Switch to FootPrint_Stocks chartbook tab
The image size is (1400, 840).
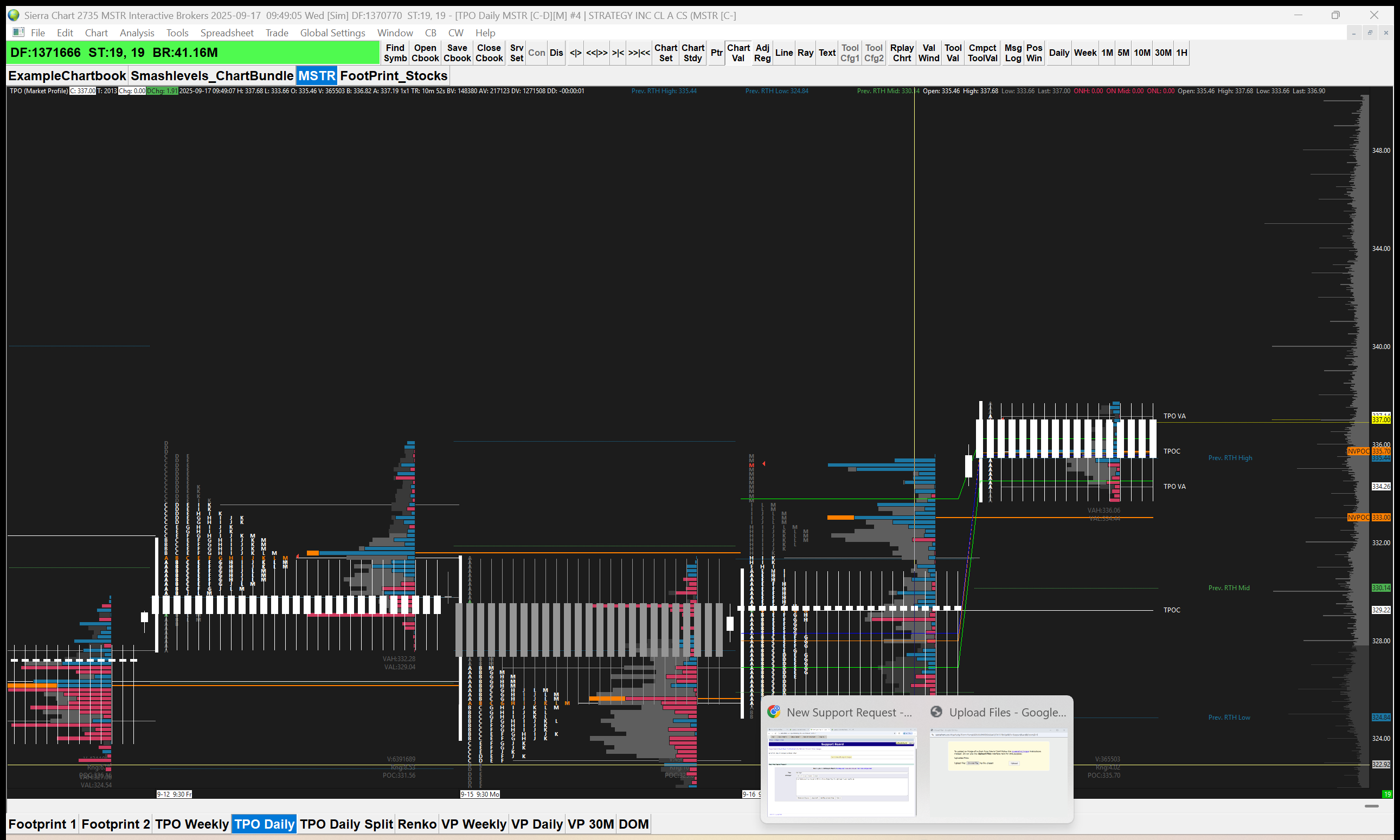394,76
